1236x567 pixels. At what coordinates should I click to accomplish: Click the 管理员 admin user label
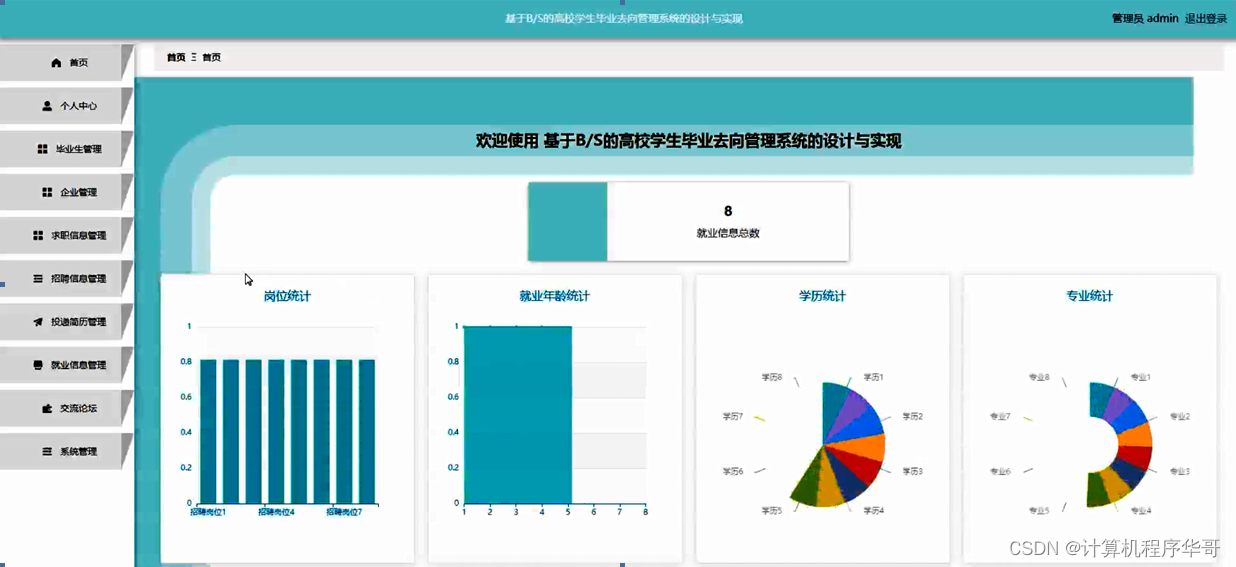click(x=1145, y=18)
